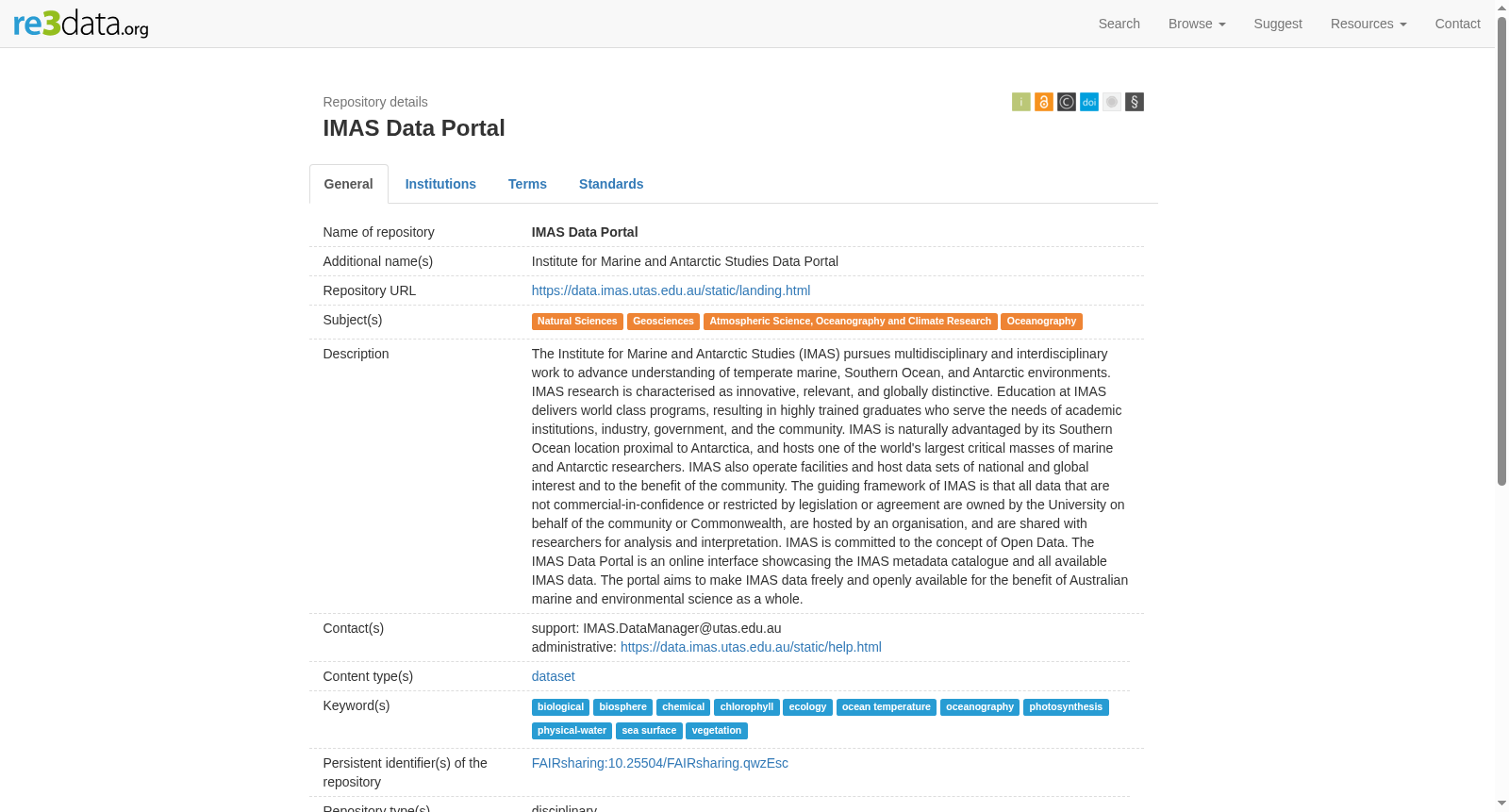Click the 'Name of repository' row label
Image resolution: width=1509 pixels, height=812 pixels.
(379, 232)
